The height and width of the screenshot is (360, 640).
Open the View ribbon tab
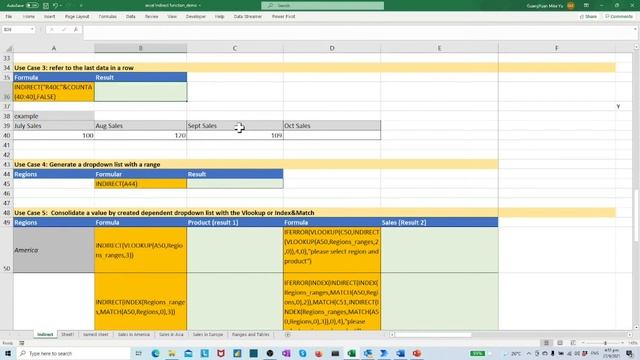[x=172, y=17]
